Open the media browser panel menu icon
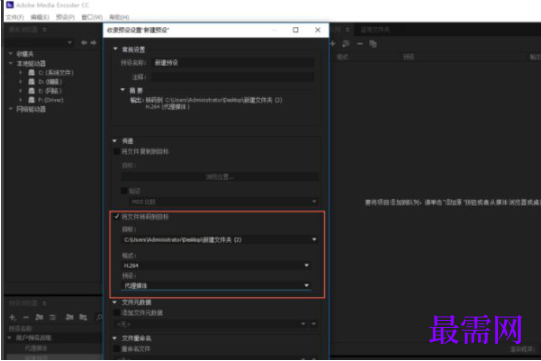 [45, 30]
